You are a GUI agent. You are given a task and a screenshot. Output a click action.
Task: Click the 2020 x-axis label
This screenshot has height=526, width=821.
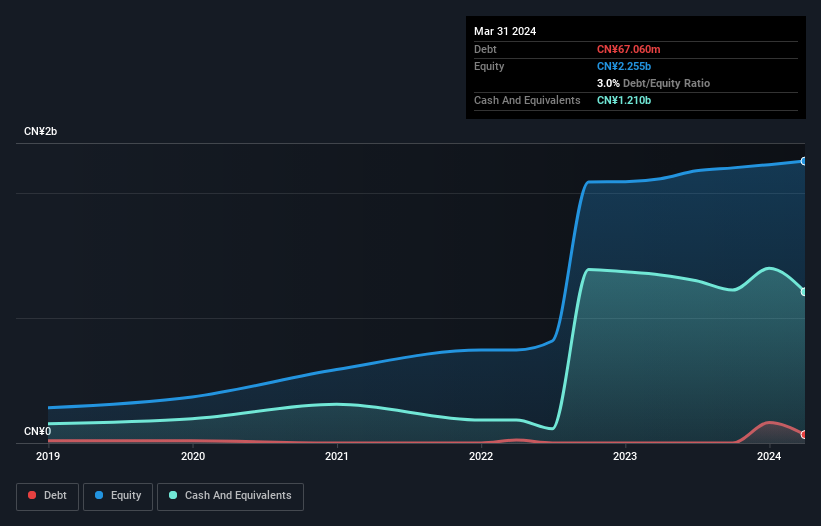click(193, 456)
